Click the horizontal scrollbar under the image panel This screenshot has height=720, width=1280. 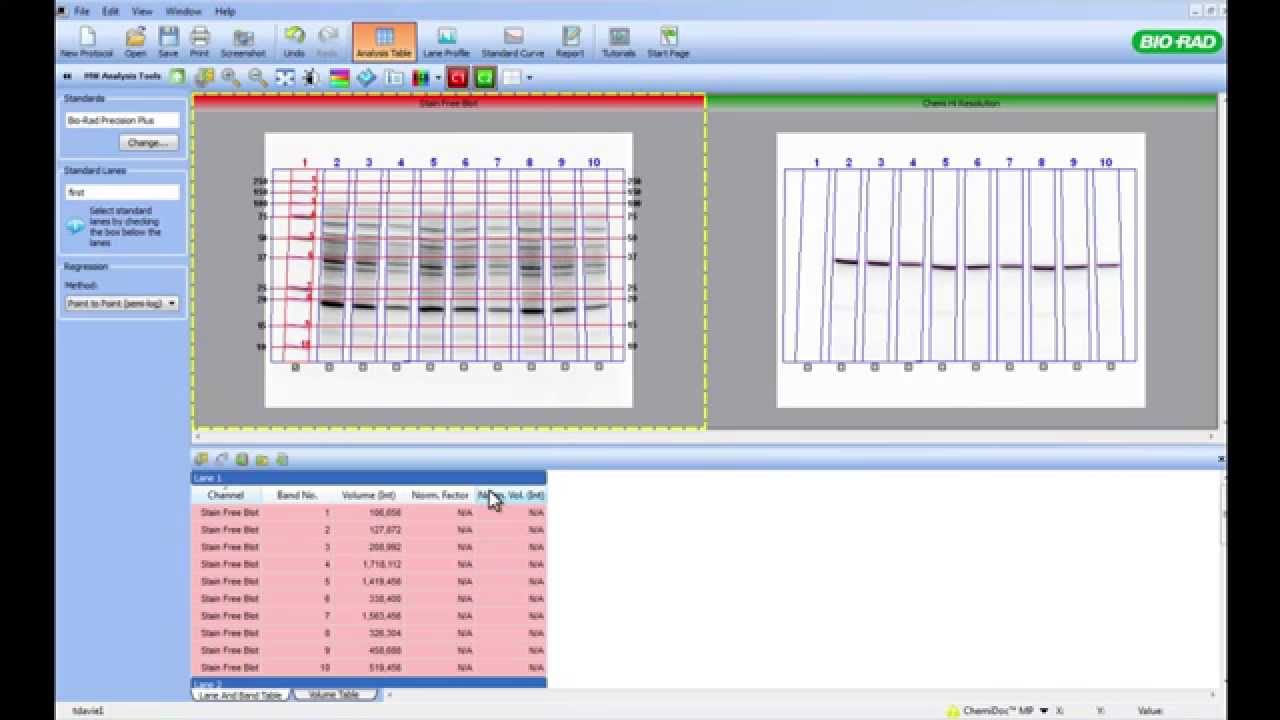pos(704,436)
